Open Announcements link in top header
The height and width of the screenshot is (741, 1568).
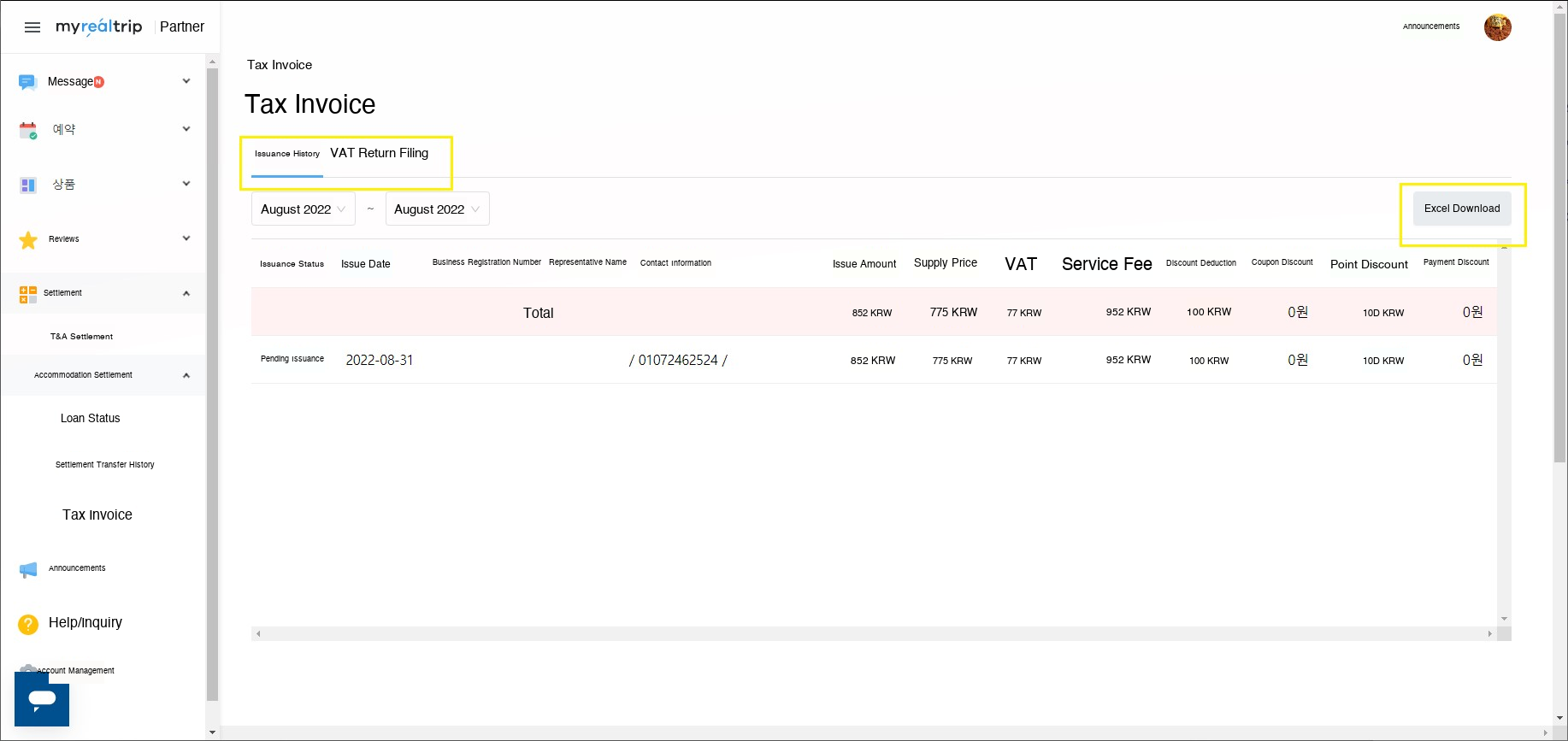[1430, 26]
